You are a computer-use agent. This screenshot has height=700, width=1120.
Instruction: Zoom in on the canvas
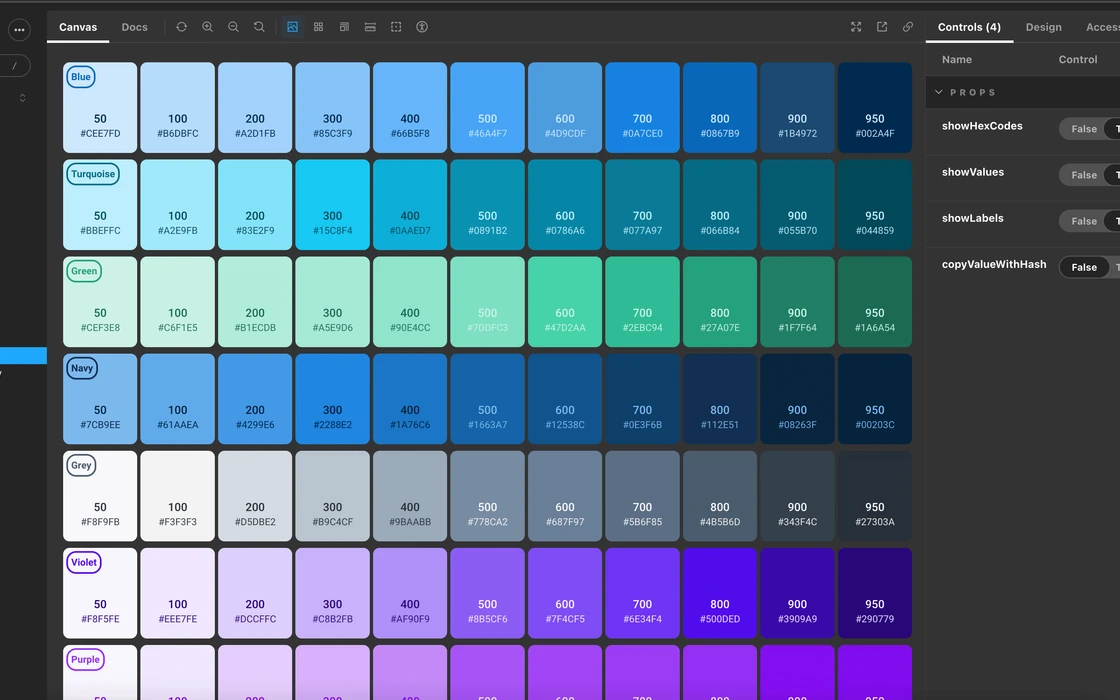point(207,27)
